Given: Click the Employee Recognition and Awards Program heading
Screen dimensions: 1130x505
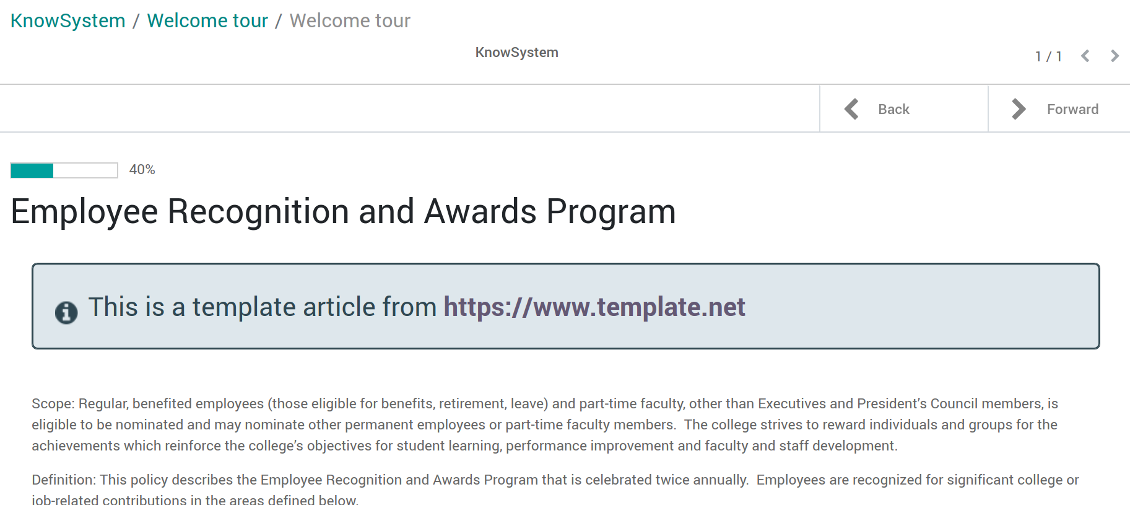Looking at the screenshot, I should pos(343,213).
